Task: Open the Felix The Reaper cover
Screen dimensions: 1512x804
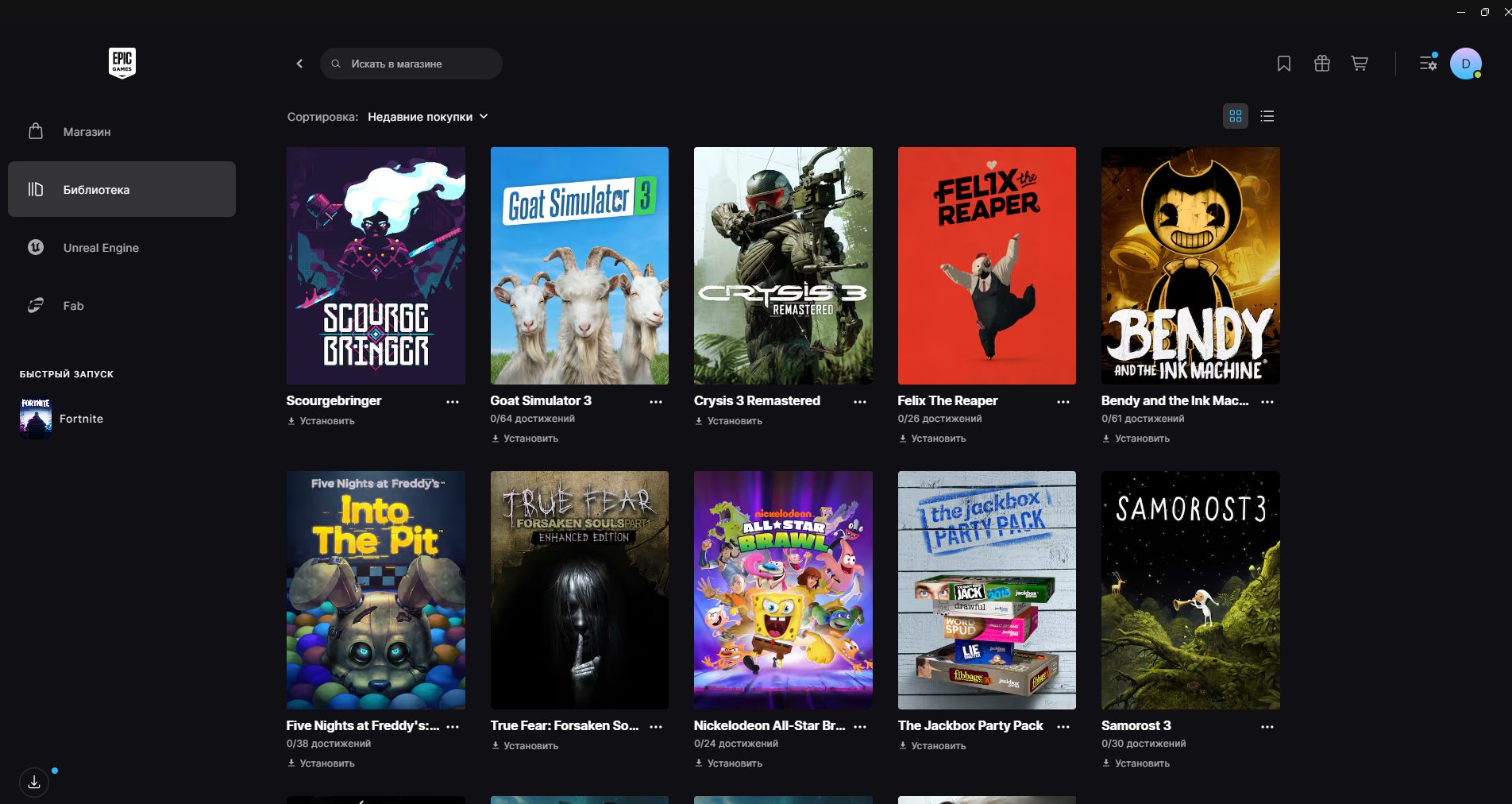Action: click(x=987, y=265)
